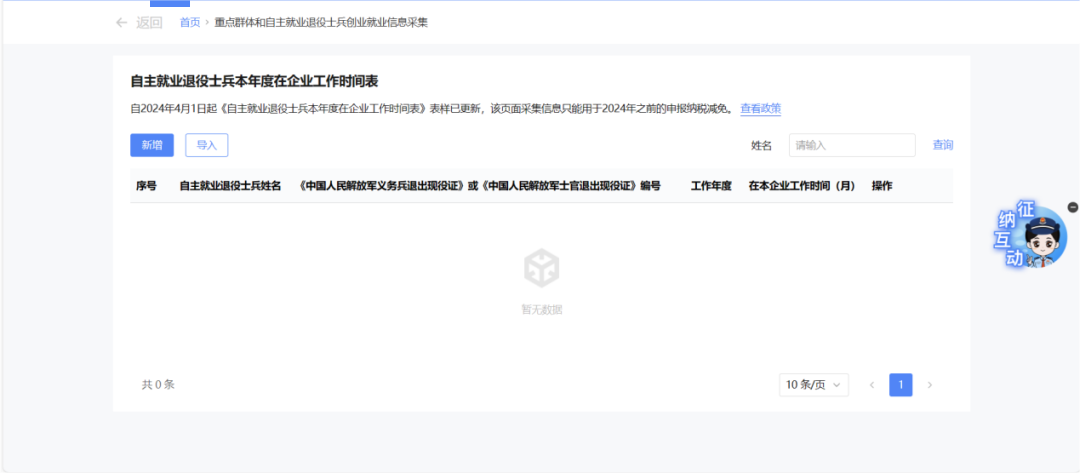
Task: Go to the next page arrow
Action: click(x=930, y=385)
